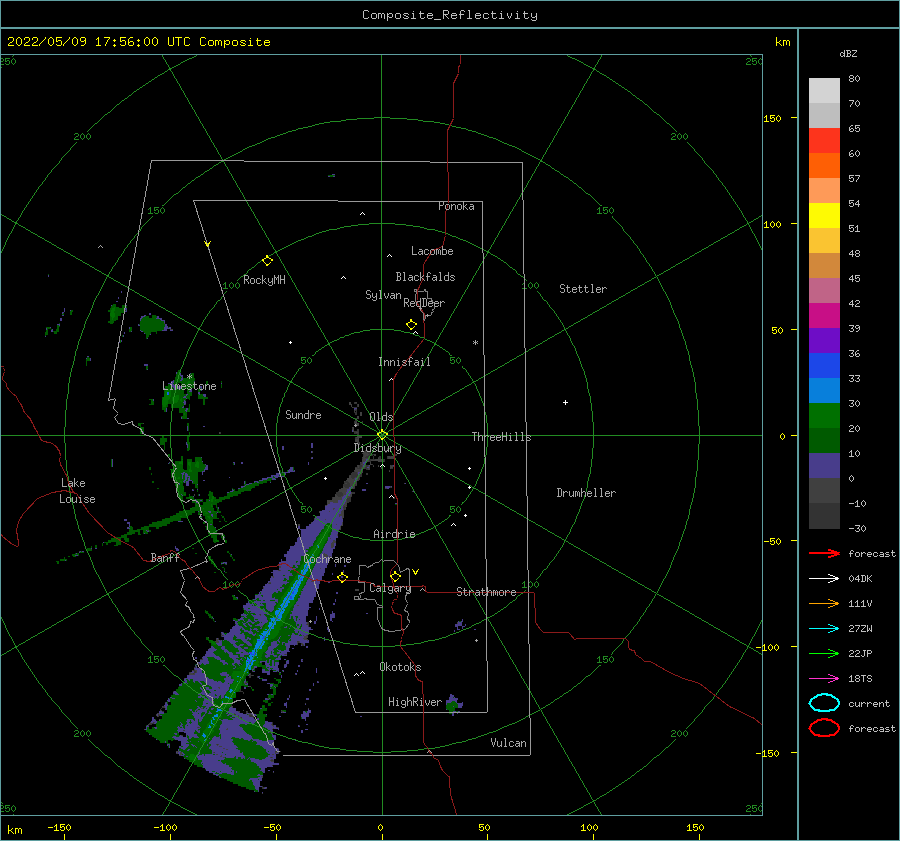Click the Sundre label

(x=303, y=414)
